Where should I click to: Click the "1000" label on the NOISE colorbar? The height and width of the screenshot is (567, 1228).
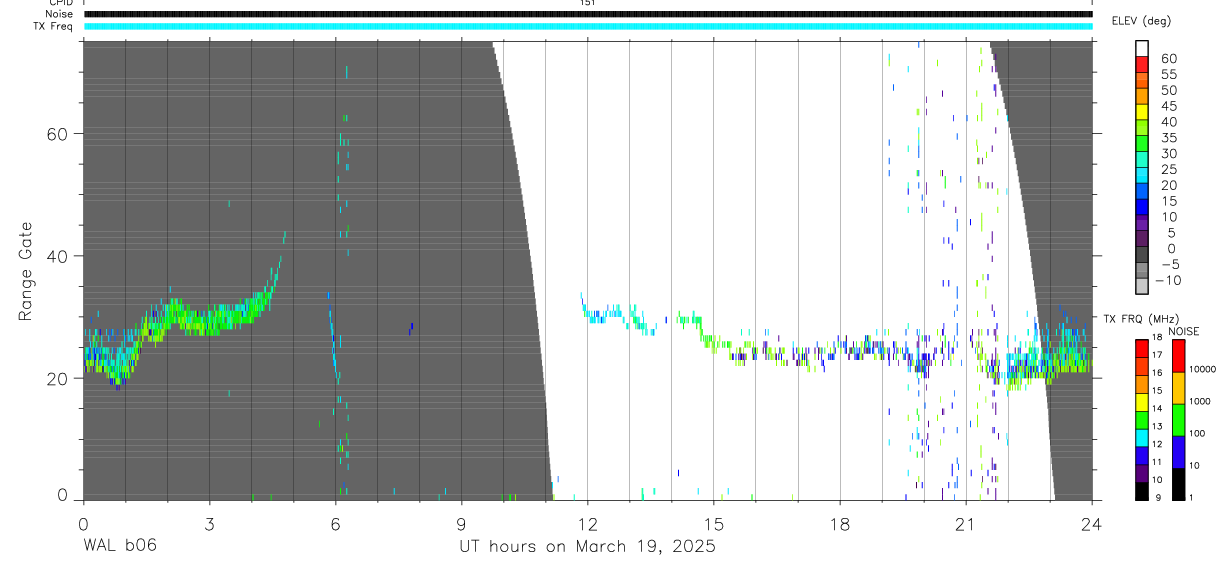point(1199,402)
